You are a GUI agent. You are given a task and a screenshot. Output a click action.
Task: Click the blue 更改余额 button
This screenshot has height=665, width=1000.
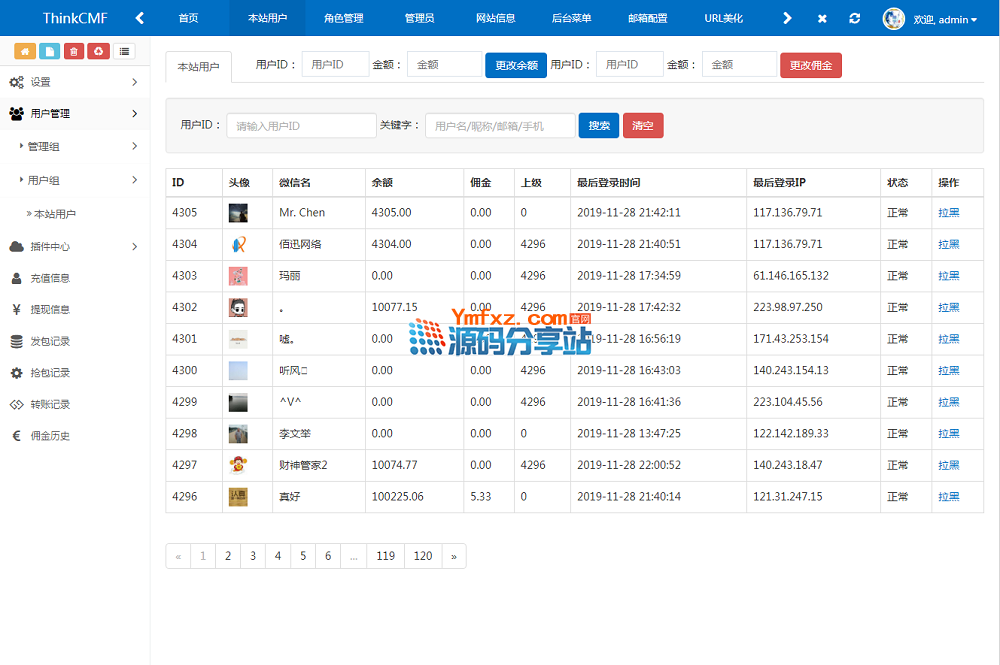point(516,65)
